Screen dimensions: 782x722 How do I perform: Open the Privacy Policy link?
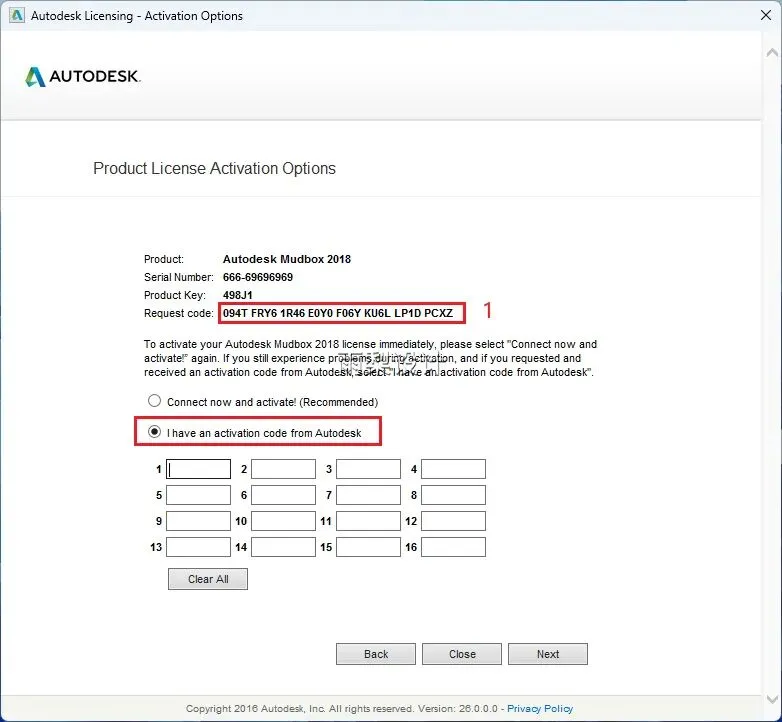pos(540,709)
